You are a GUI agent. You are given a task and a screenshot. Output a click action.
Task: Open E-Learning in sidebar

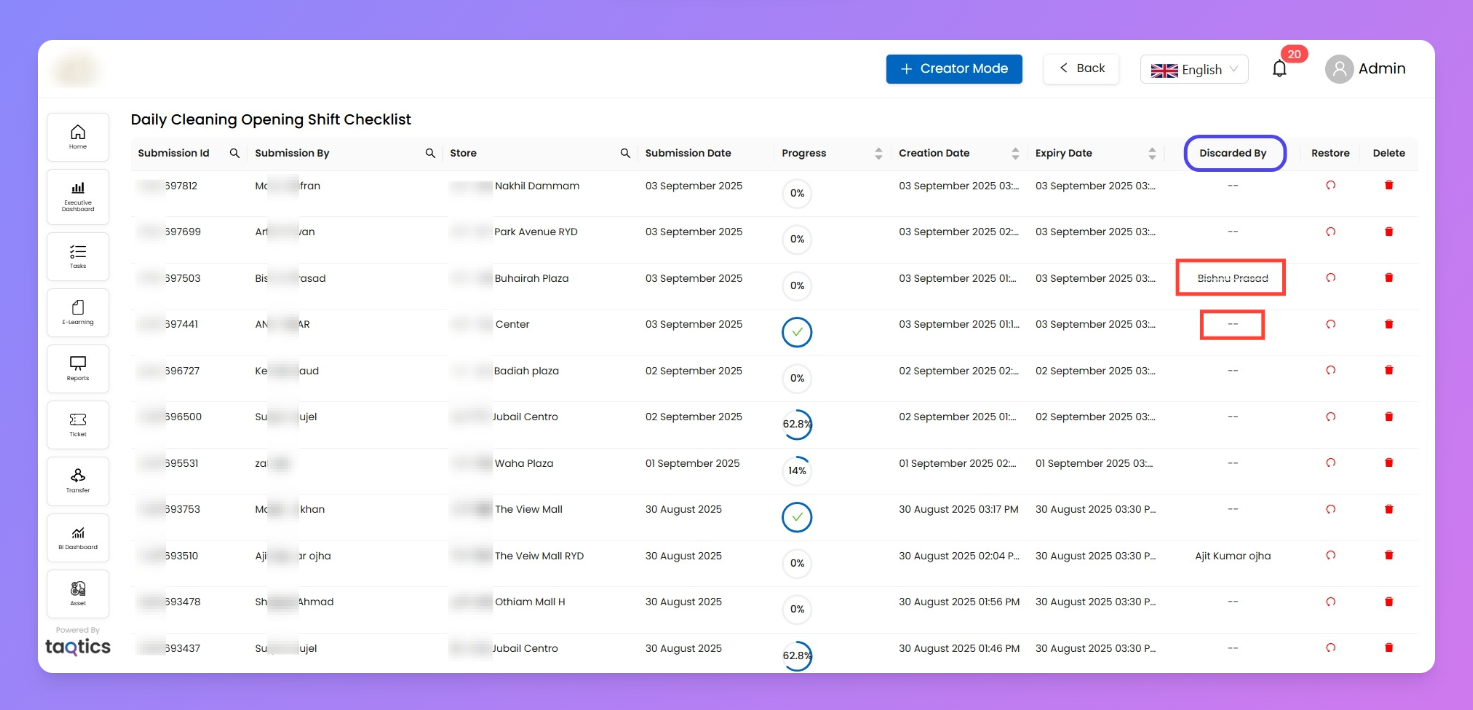click(78, 312)
